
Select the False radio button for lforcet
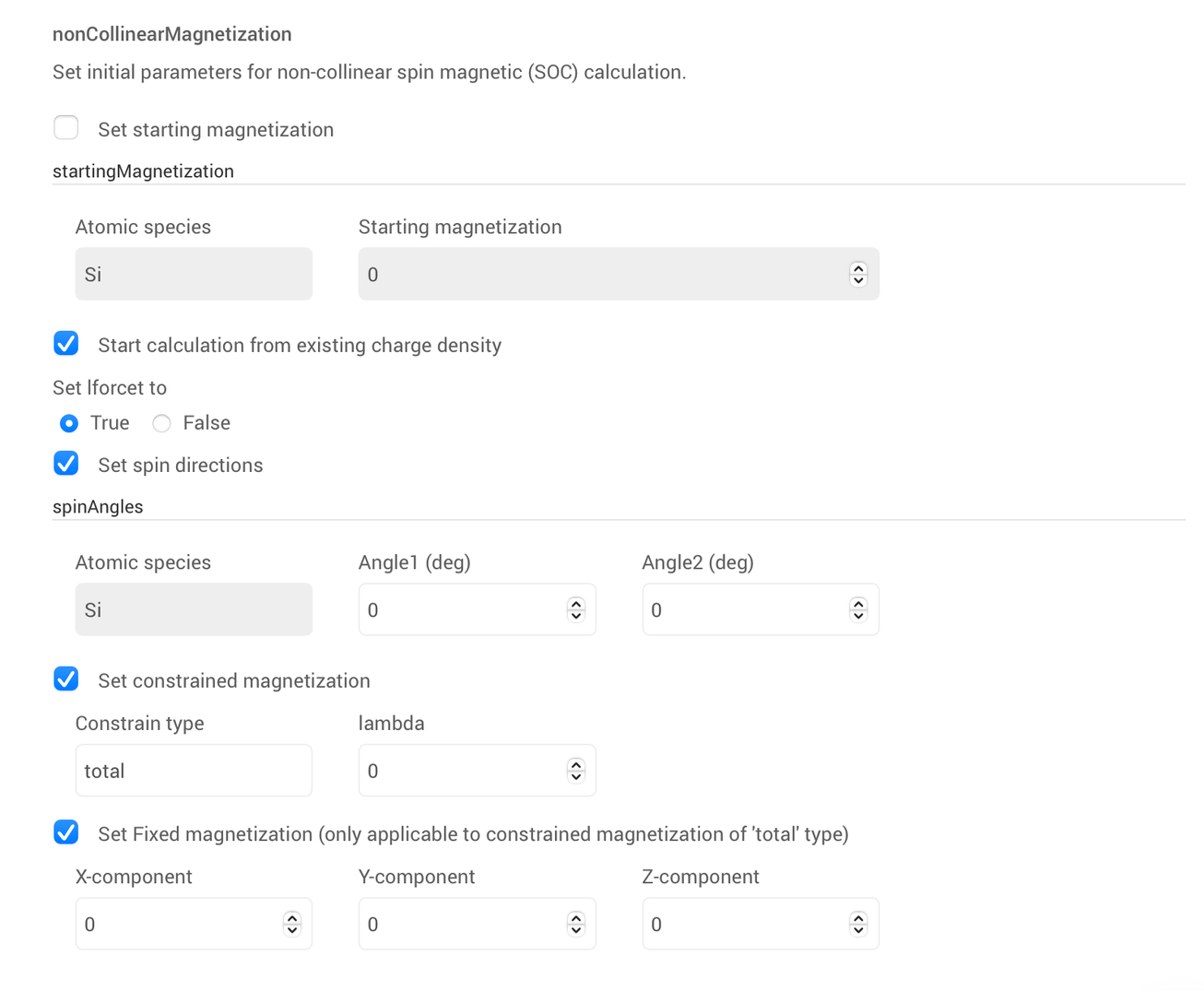pos(162,423)
